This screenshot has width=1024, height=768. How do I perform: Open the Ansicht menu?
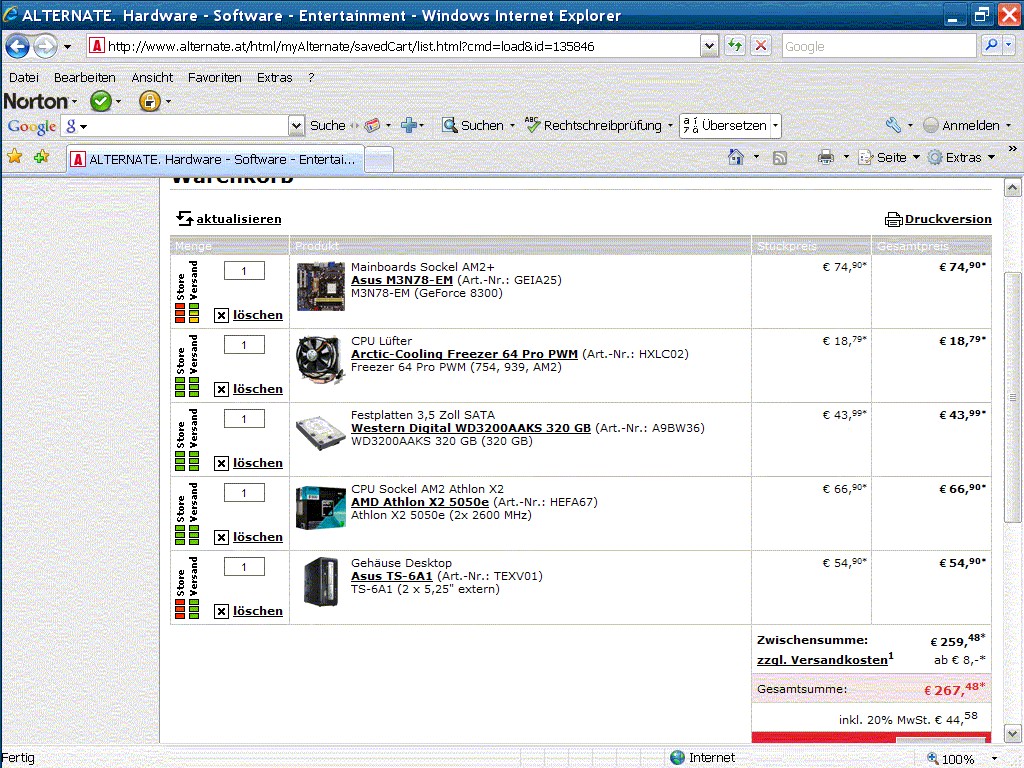click(152, 78)
